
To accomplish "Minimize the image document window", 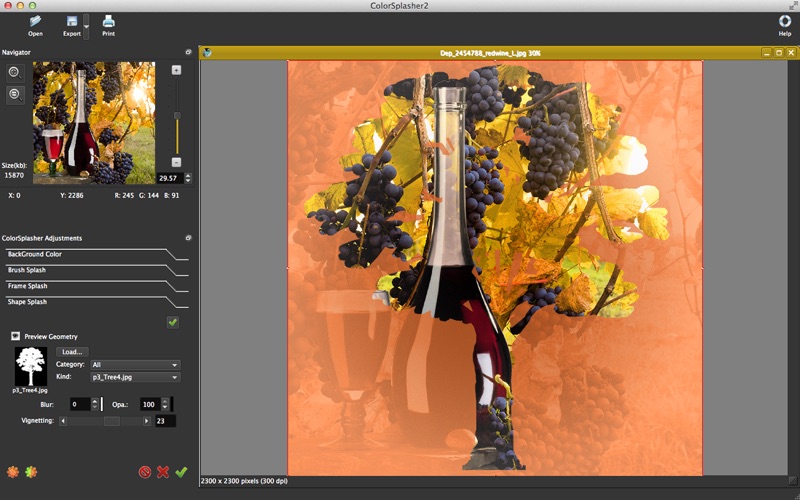I will (766, 53).
